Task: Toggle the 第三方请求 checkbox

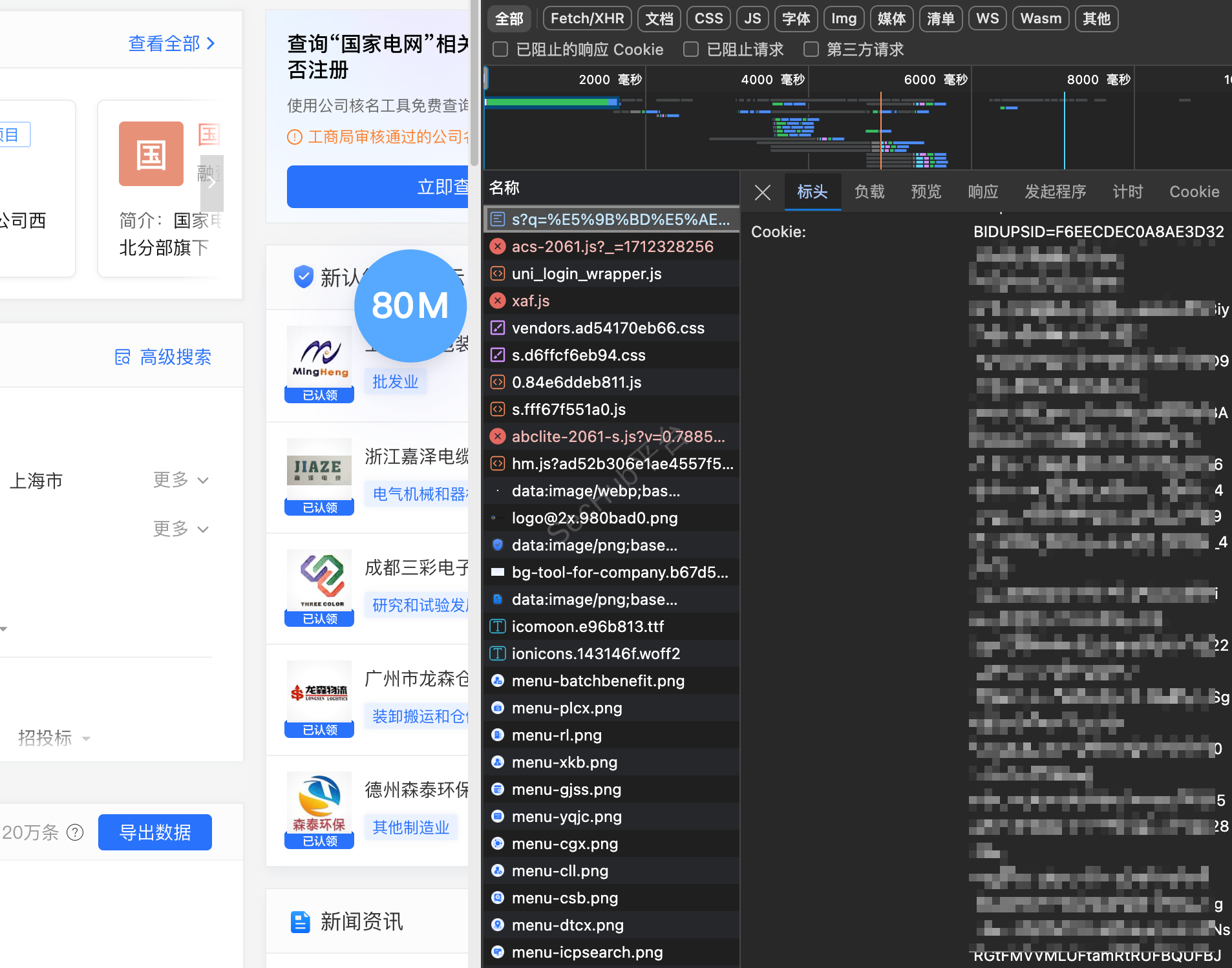Action: tap(811, 50)
